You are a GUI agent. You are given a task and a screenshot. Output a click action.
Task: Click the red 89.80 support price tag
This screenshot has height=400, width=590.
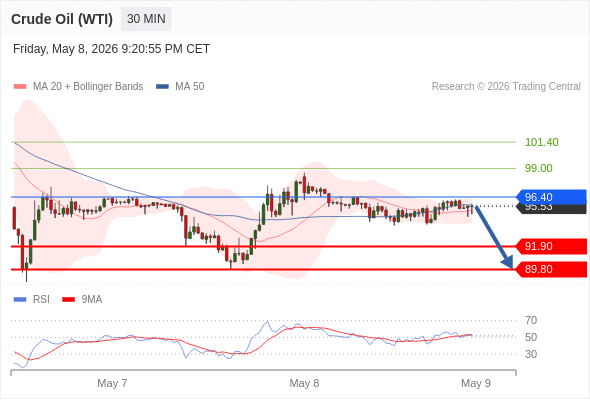[551, 269]
